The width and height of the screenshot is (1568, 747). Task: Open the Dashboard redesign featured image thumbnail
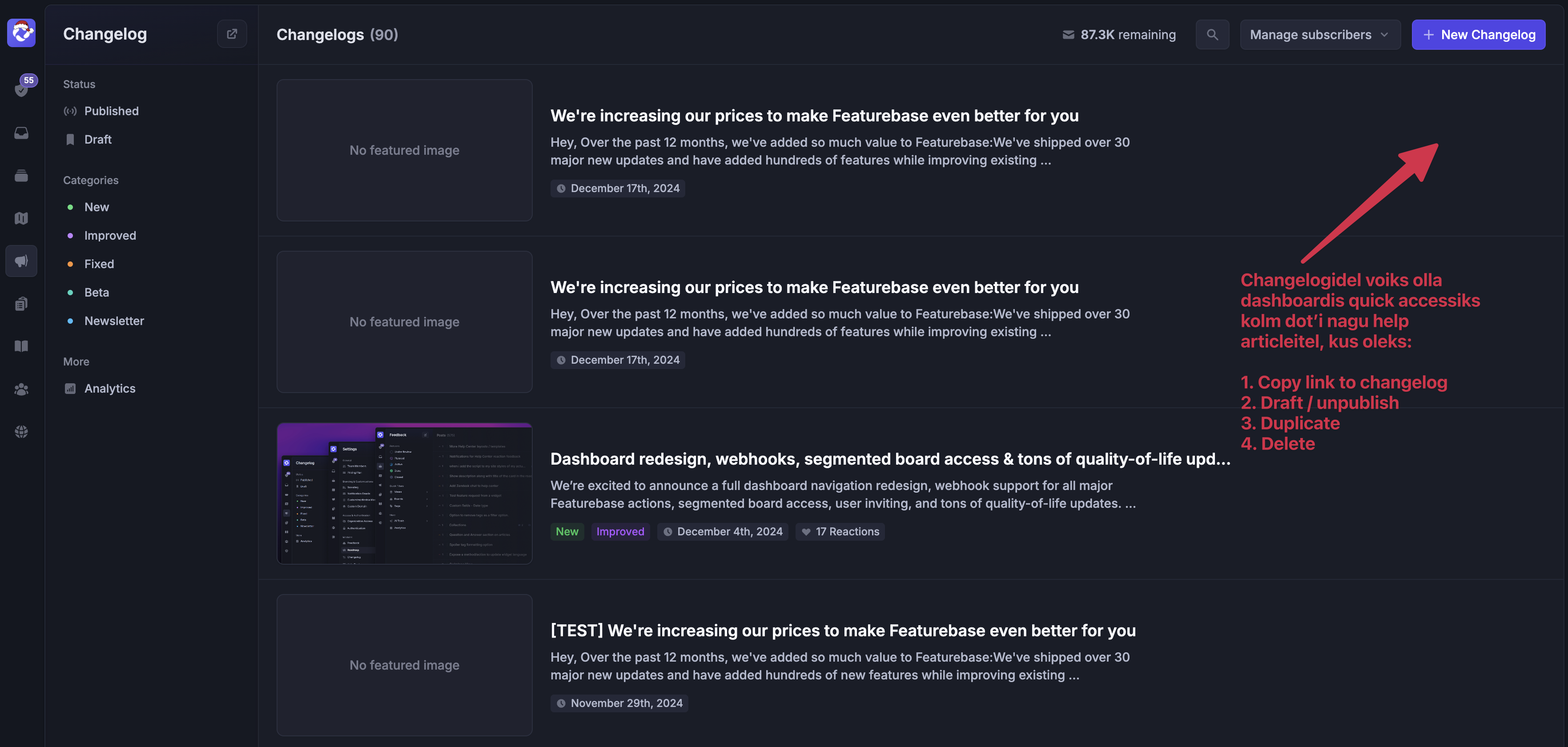coord(404,494)
